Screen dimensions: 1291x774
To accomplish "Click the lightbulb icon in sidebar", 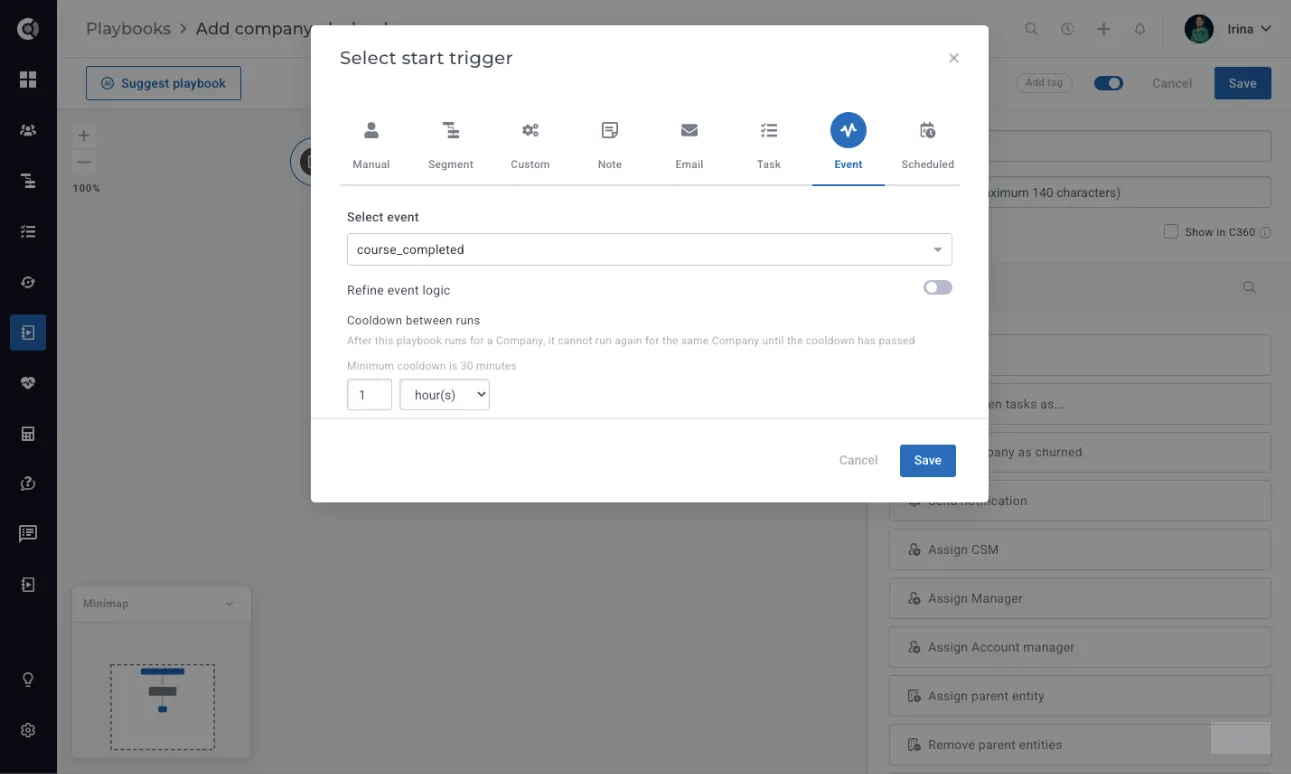I will 28,680.
